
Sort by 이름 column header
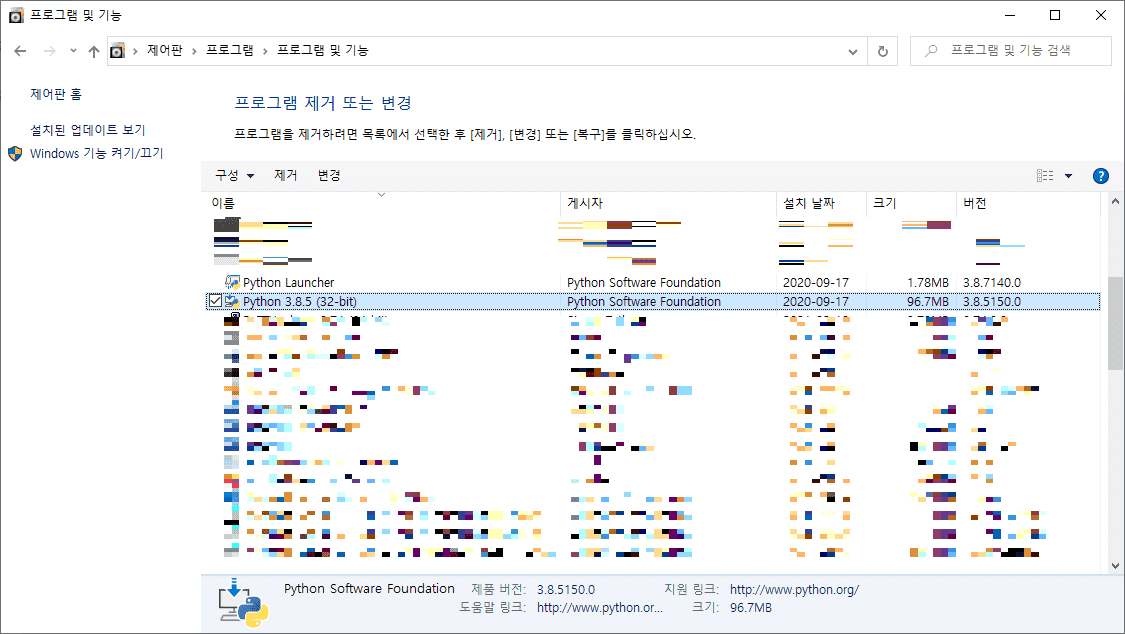[381, 204]
